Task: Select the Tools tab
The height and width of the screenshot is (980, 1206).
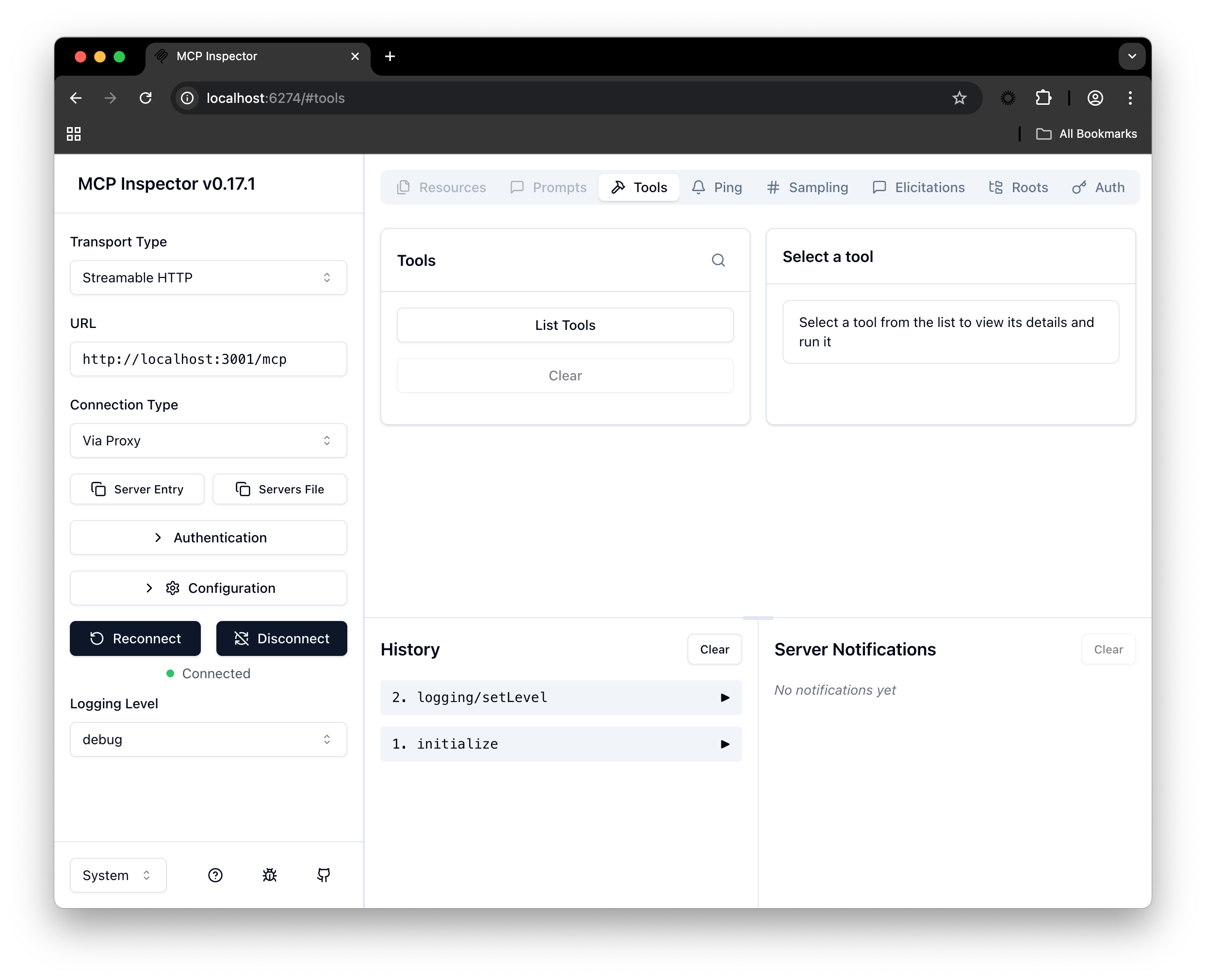Action: coord(639,187)
